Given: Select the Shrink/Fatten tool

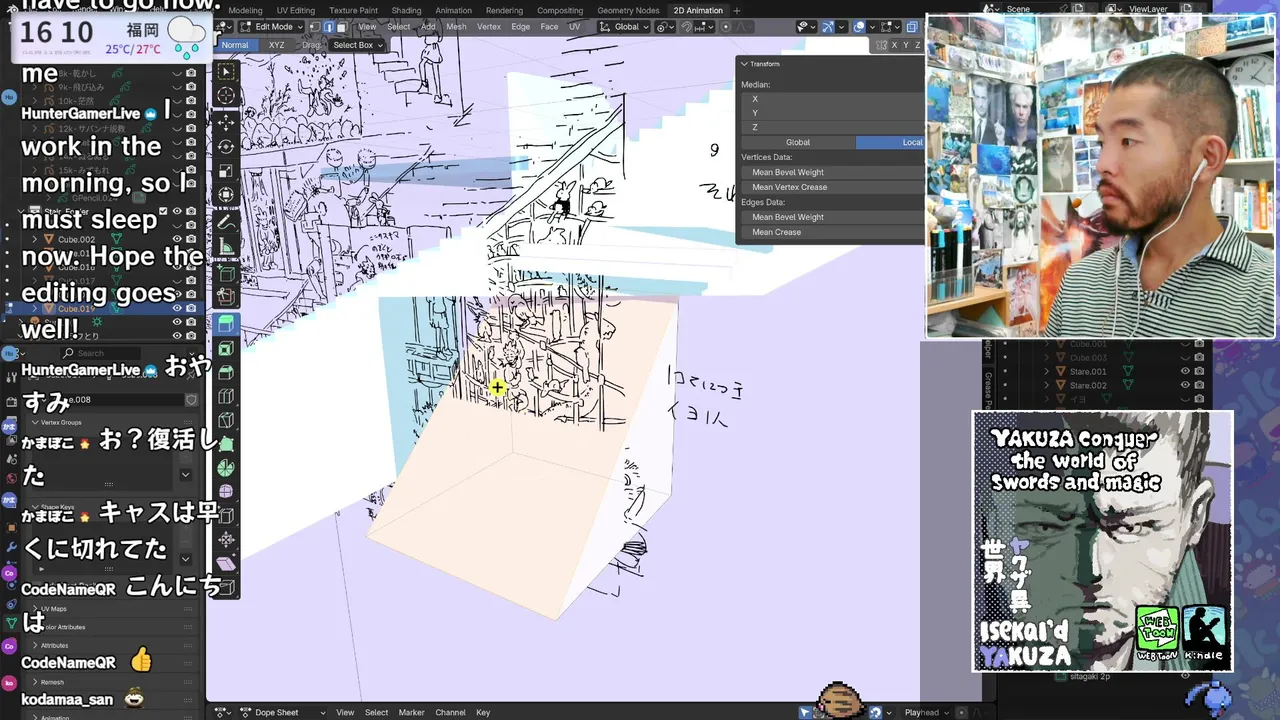Looking at the screenshot, I should 227,540.
